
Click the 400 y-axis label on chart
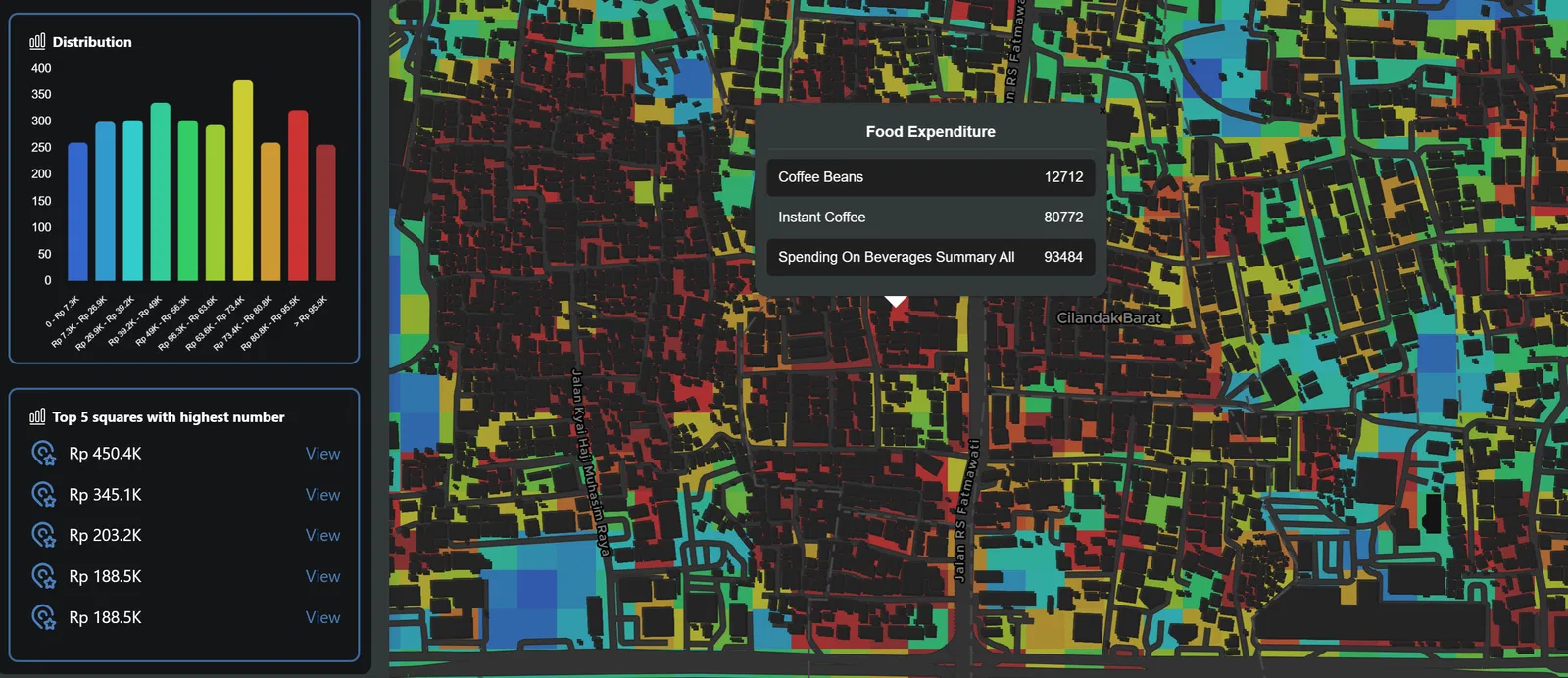[41, 68]
